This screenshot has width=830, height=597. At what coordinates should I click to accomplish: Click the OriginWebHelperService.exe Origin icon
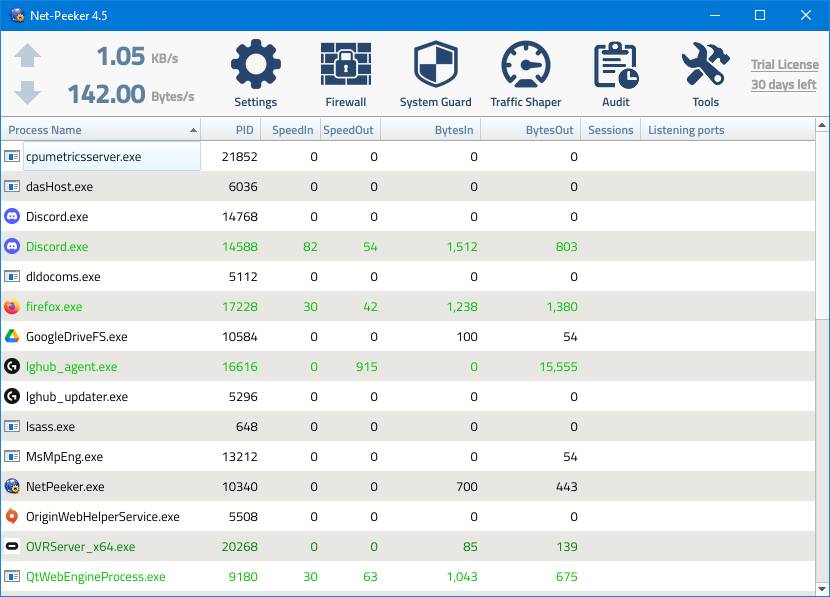12,517
